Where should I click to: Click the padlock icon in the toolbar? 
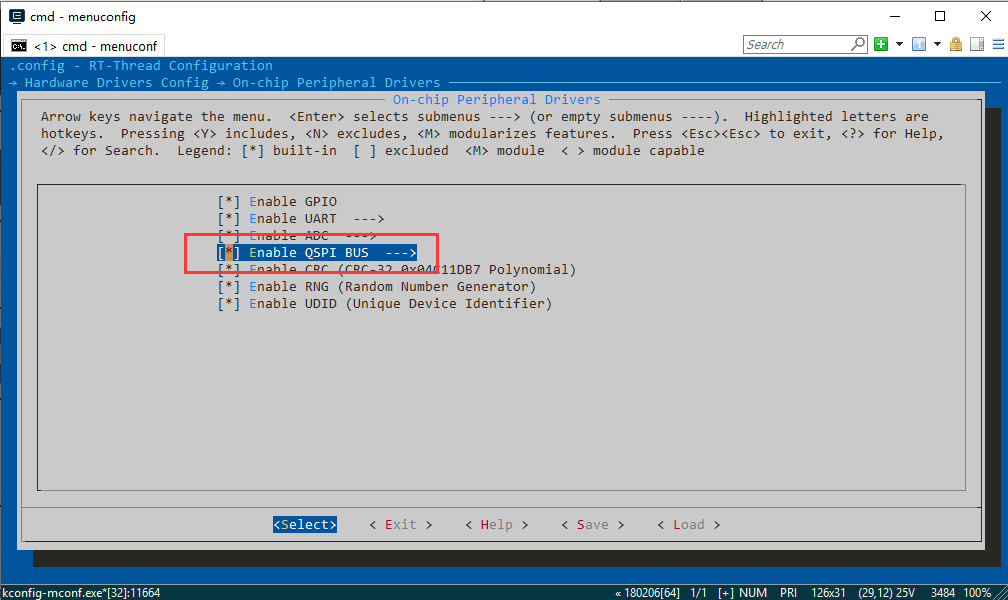point(956,44)
